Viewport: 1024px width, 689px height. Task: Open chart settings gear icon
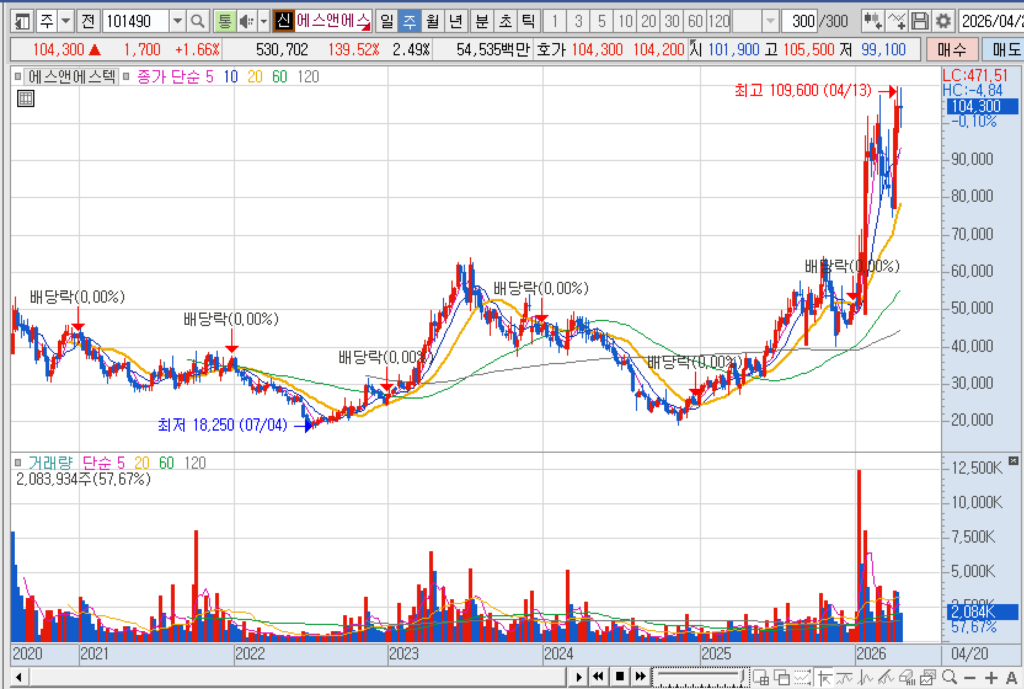tap(943, 22)
